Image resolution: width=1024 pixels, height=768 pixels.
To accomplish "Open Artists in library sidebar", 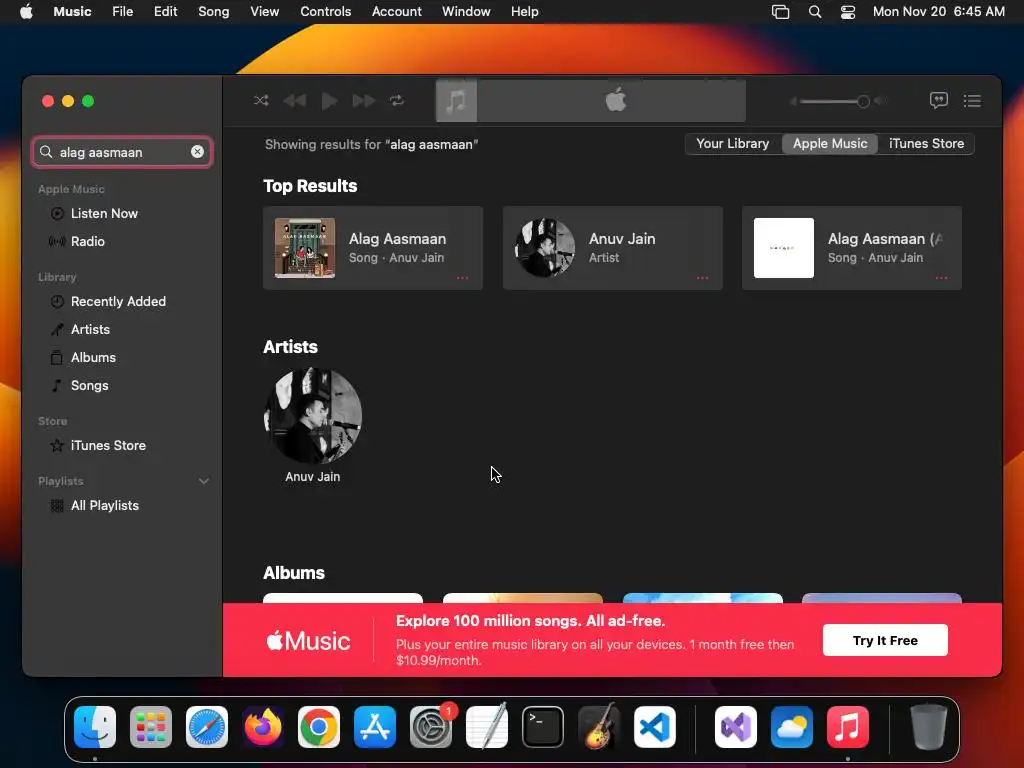I will coord(90,330).
